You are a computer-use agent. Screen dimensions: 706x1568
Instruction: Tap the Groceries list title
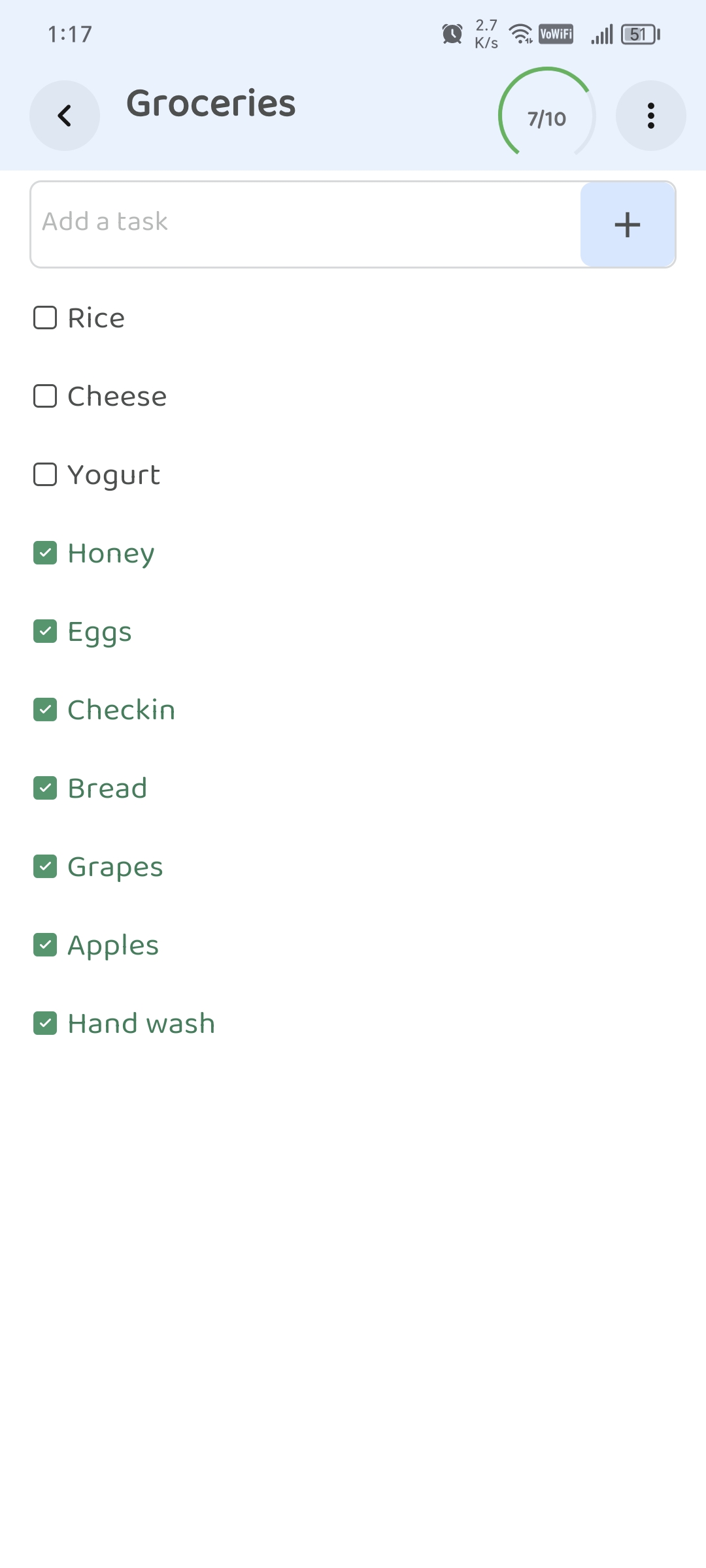[x=210, y=104]
